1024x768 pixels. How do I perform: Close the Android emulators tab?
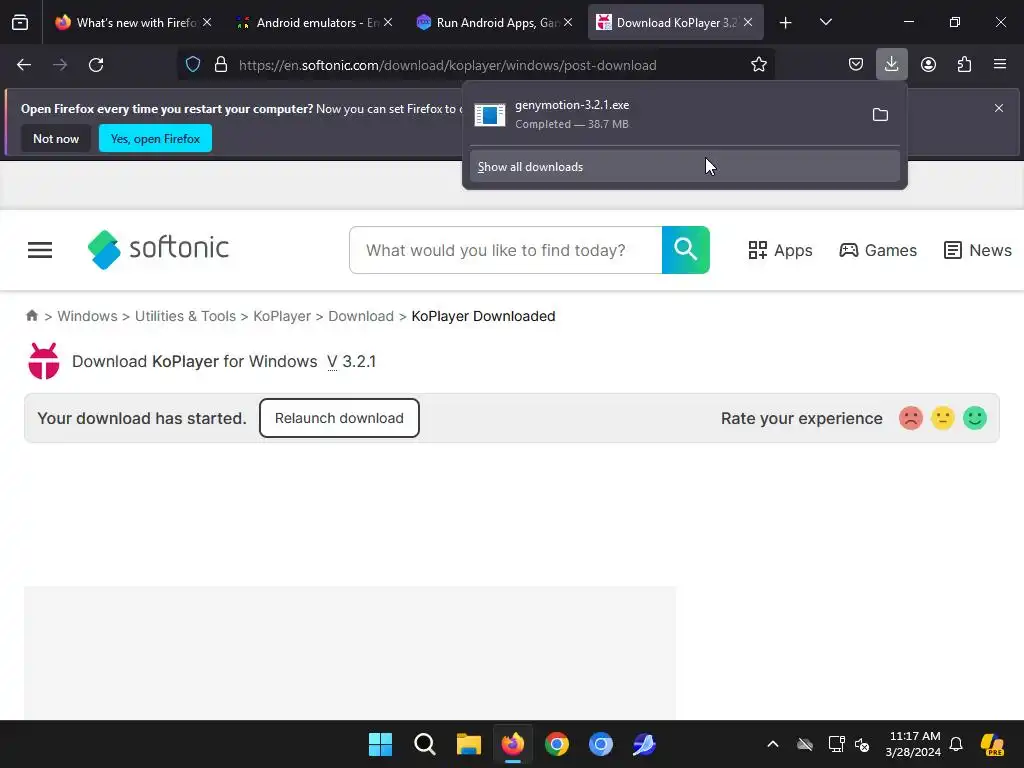click(388, 22)
